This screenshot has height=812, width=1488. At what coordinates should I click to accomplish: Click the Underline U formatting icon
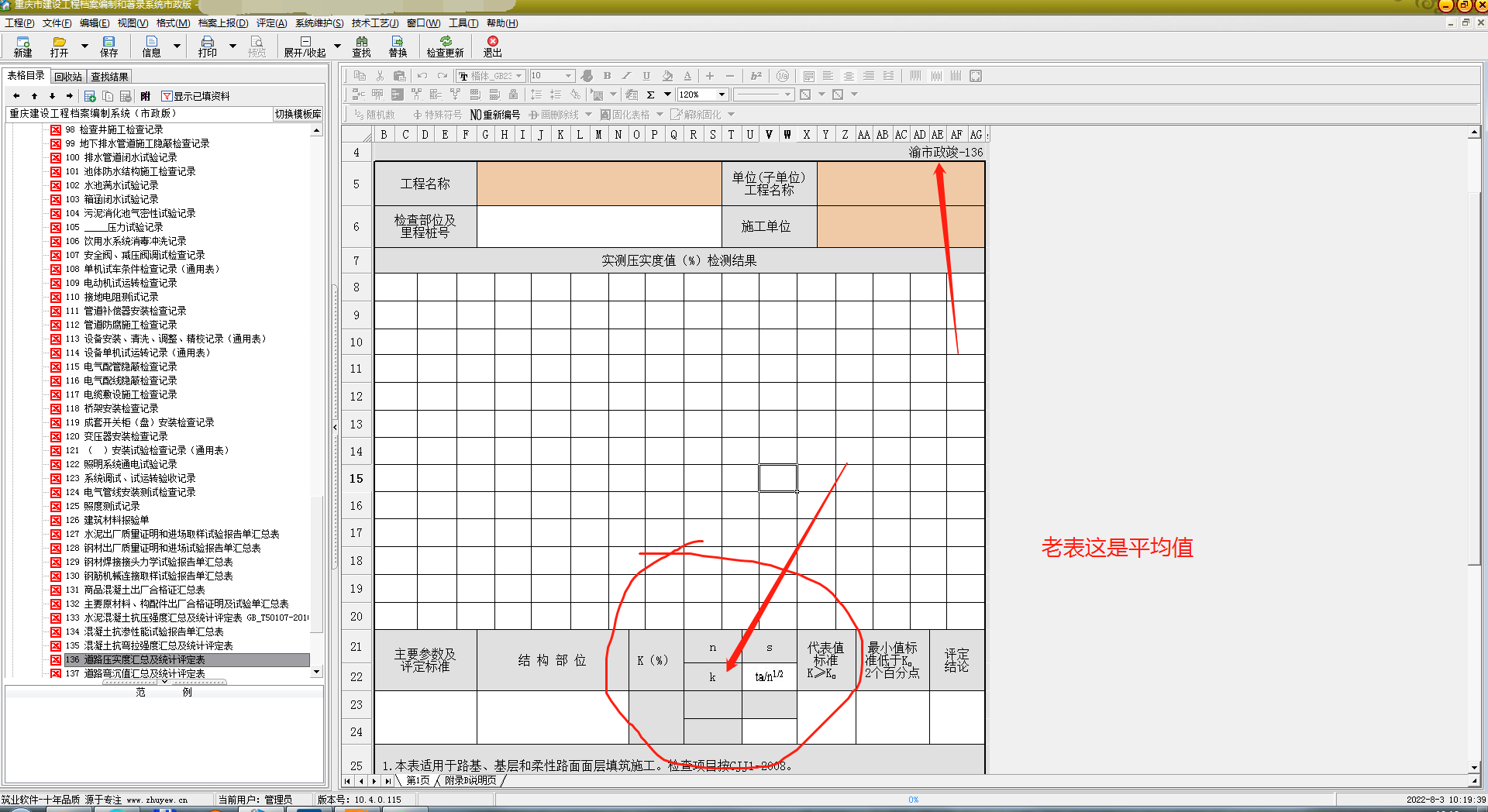click(646, 76)
